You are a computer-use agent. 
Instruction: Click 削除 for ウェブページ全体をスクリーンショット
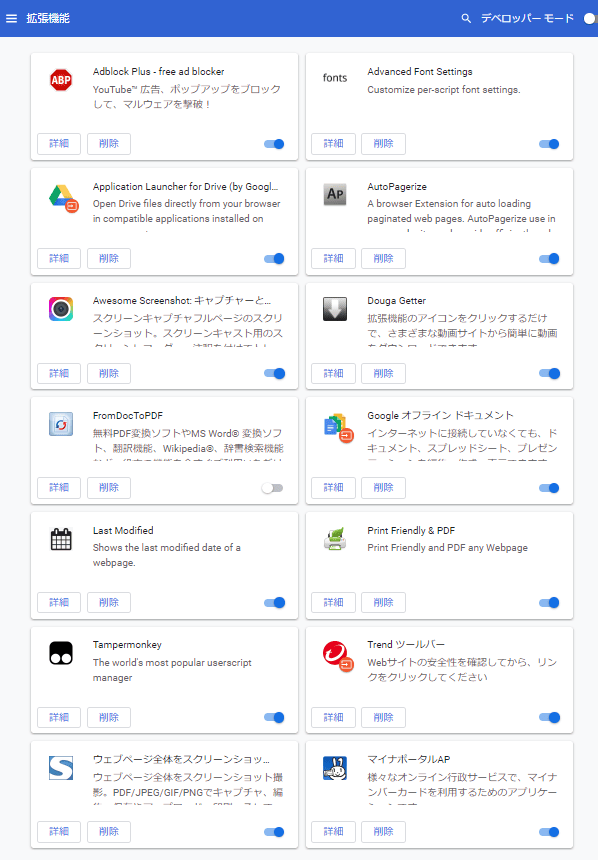pos(109,831)
